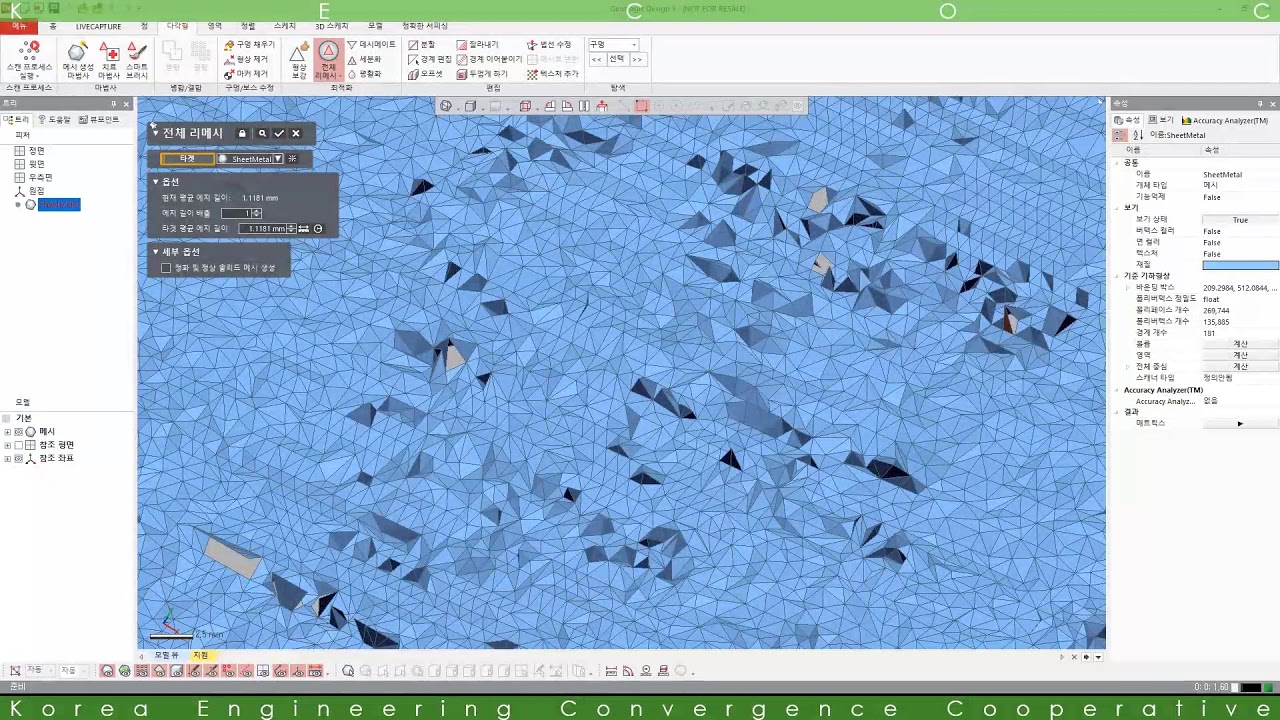Screen dimensions: 1280x720
Task: Click the 재질 blue color swatch
Action: point(1240,265)
